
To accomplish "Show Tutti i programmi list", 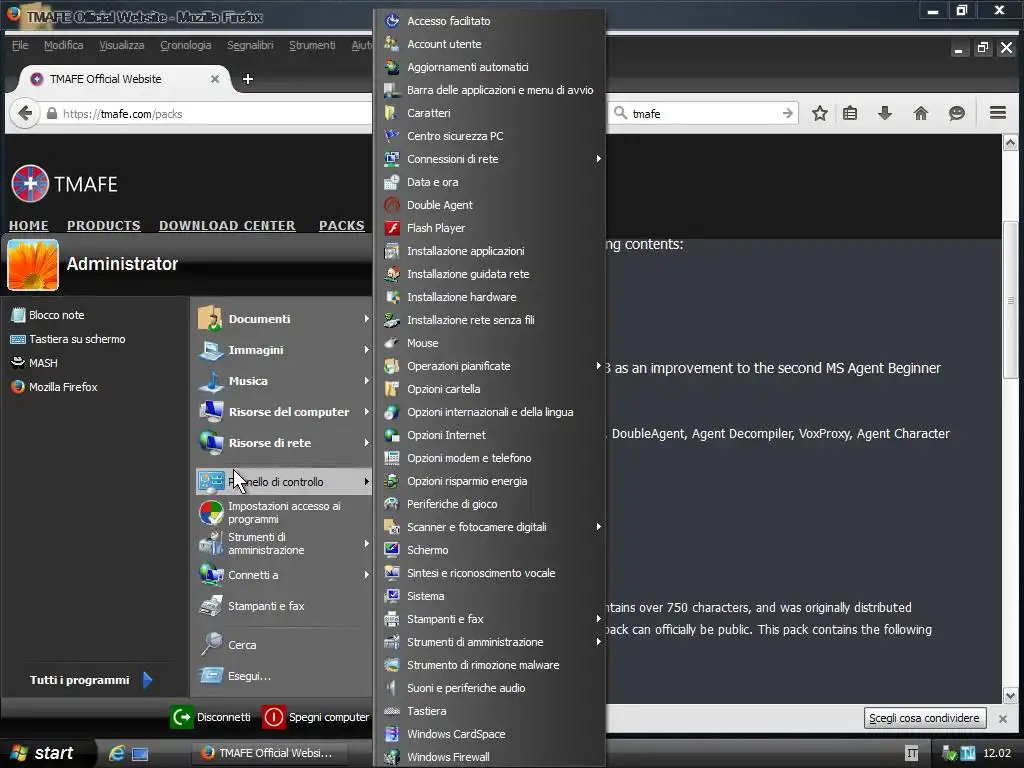I will pyautogui.click(x=90, y=680).
